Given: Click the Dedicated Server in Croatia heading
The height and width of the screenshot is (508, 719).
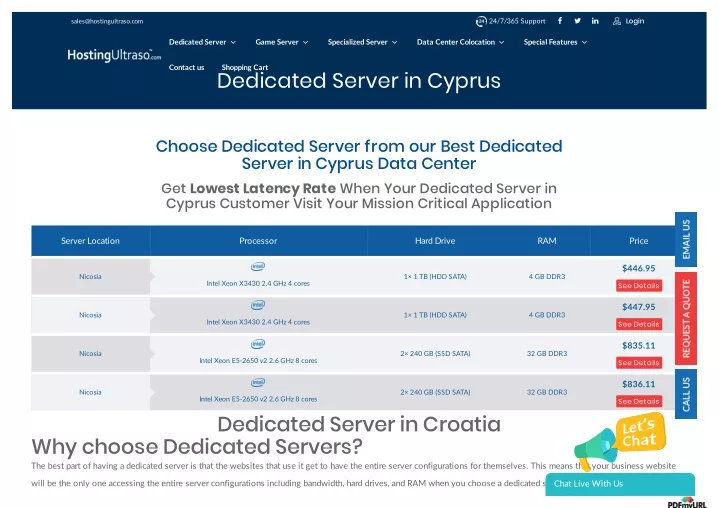Looking at the screenshot, I should pos(359,424).
